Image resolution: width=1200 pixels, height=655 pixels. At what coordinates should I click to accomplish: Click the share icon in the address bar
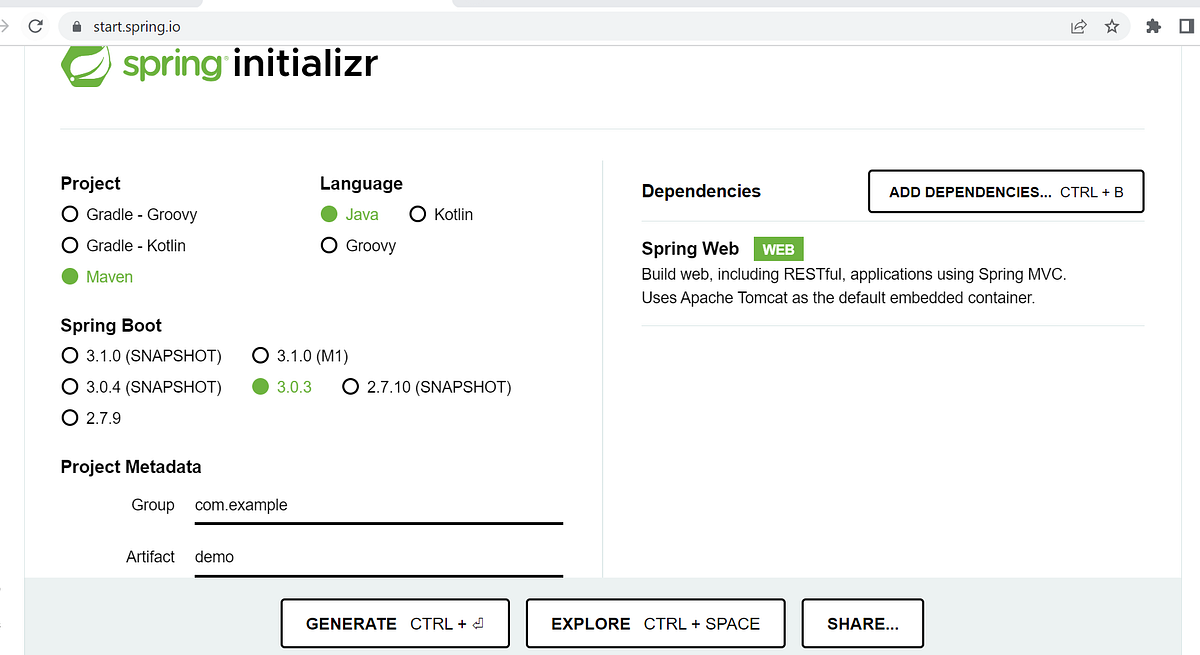pos(1077,26)
